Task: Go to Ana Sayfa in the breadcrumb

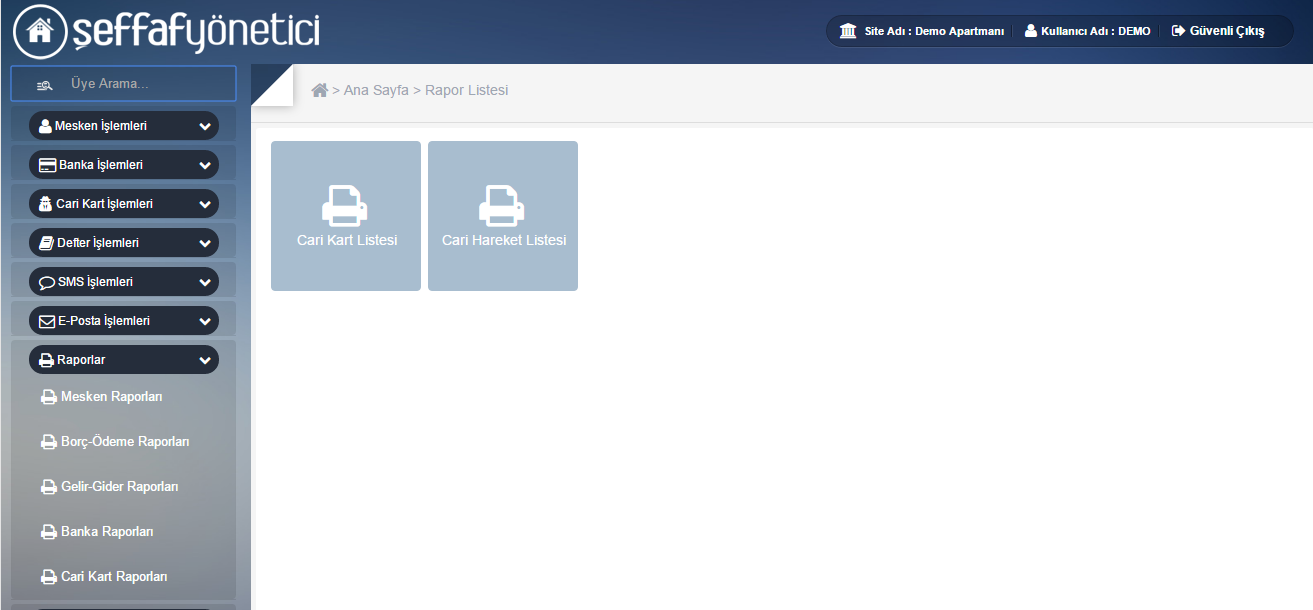Action: (376, 90)
